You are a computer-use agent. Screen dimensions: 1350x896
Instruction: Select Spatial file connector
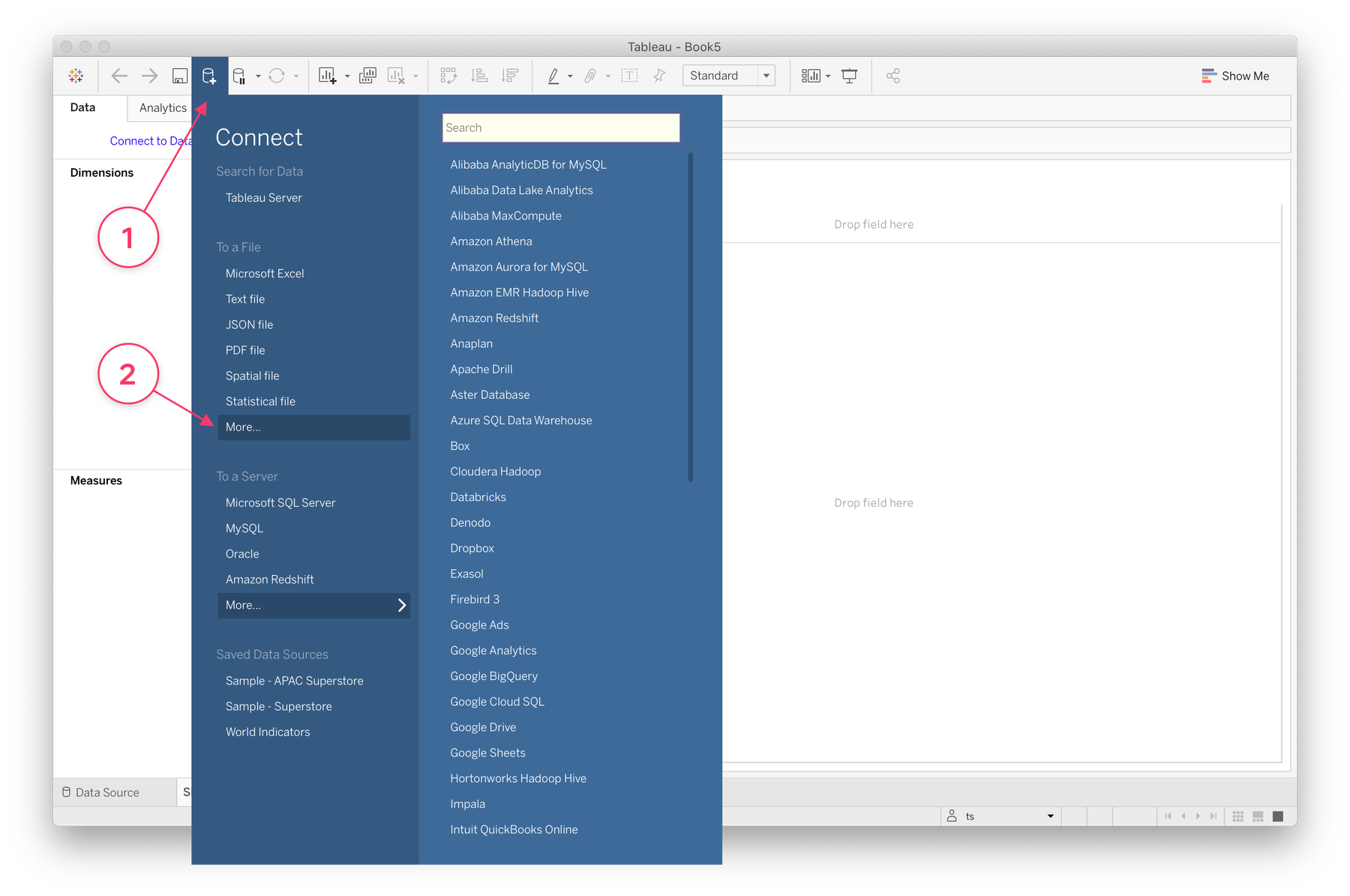click(252, 376)
